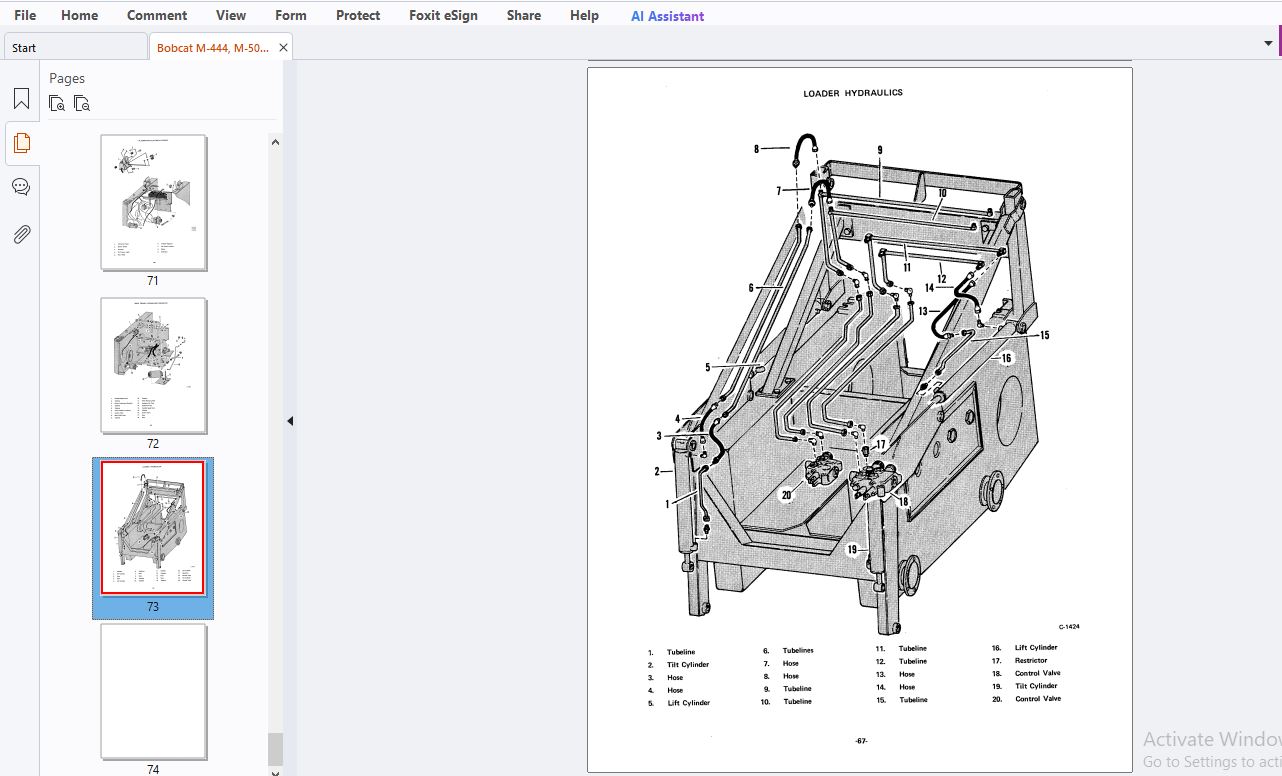The height and width of the screenshot is (776, 1282).
Task: Click the thumbnail label 71
Action: (x=153, y=281)
